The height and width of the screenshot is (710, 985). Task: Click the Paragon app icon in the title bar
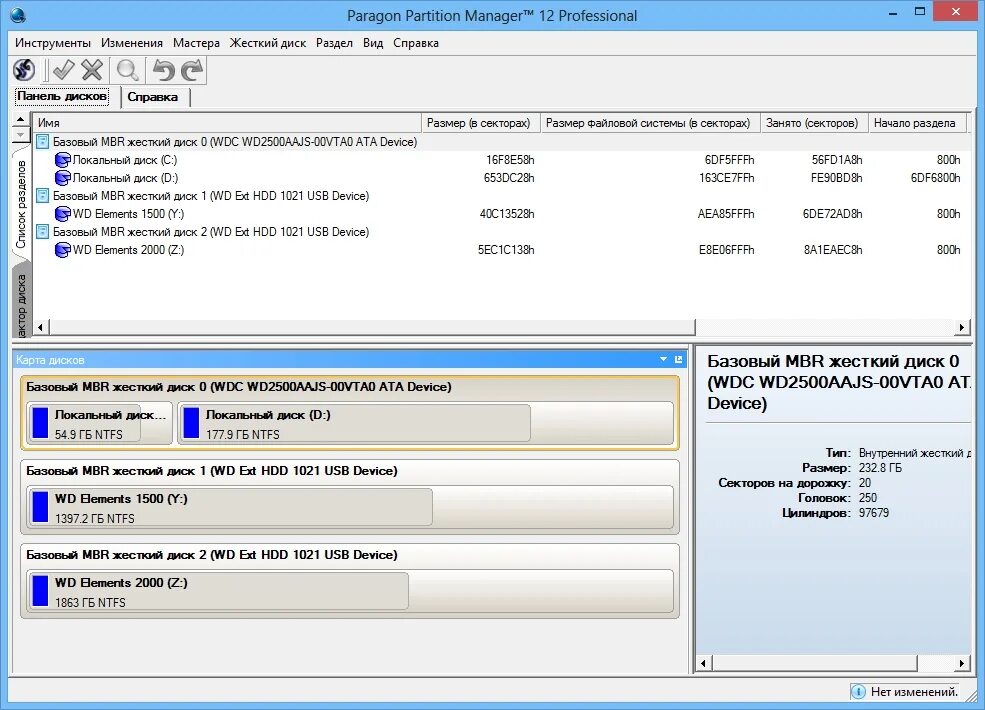[x=18, y=15]
